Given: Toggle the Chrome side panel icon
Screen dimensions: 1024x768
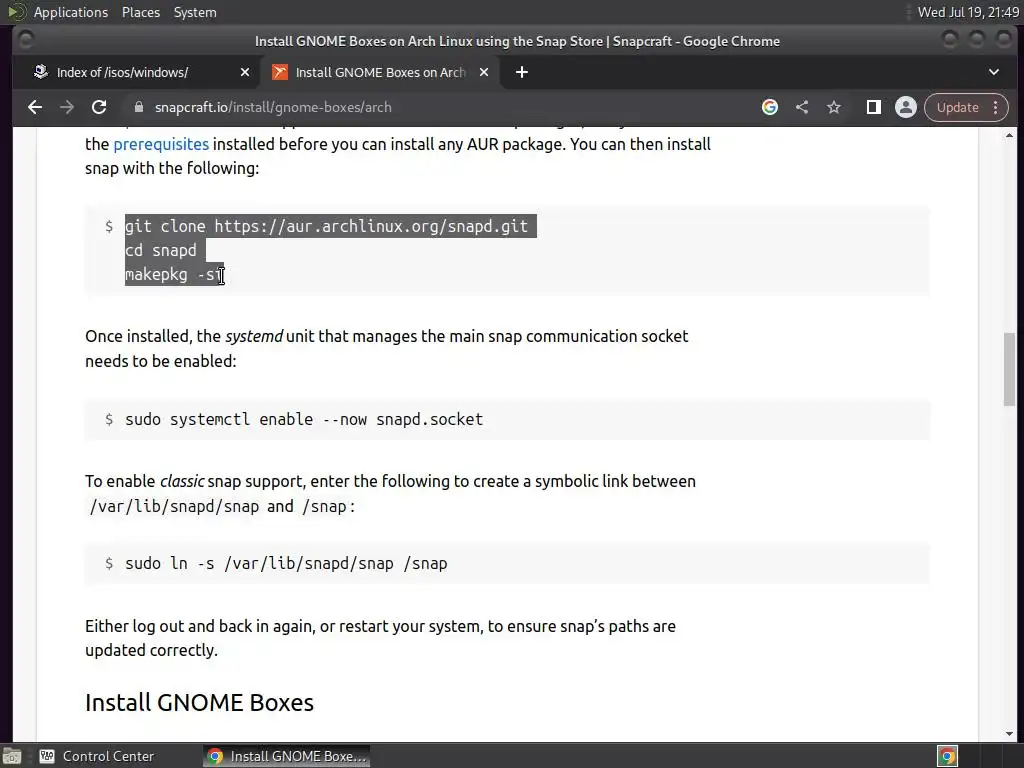Looking at the screenshot, I should pyautogui.click(x=874, y=107).
